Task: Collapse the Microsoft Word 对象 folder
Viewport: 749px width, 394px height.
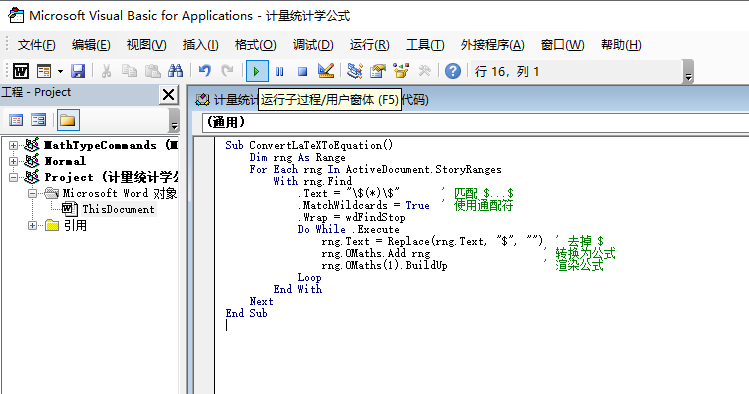Action: 32,193
